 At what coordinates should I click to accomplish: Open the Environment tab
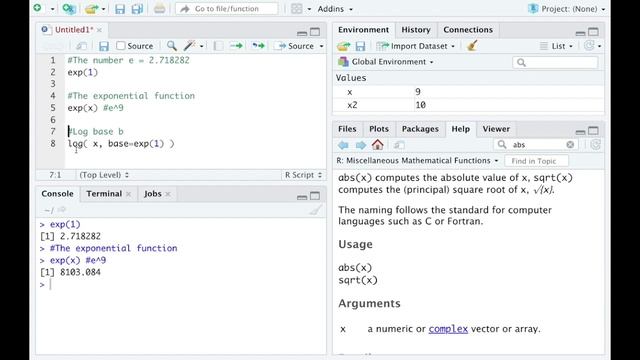point(363,30)
